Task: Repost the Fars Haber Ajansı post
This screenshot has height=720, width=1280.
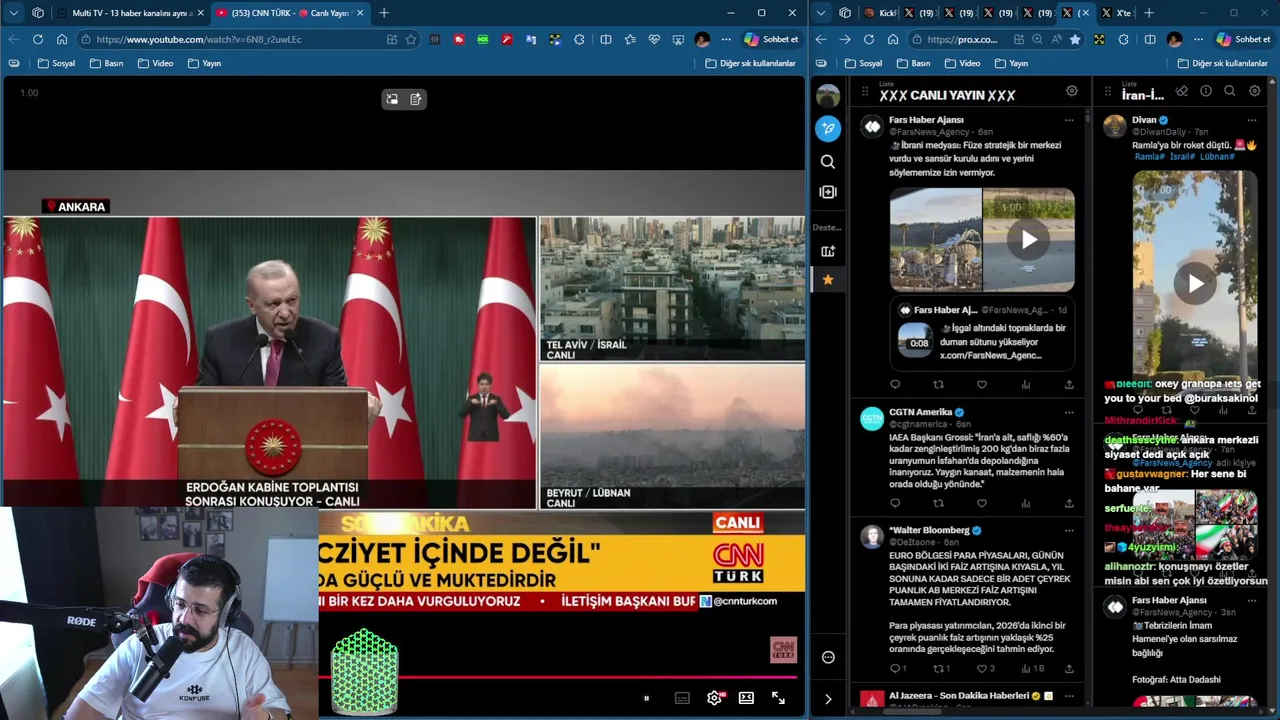Action: pos(938,384)
